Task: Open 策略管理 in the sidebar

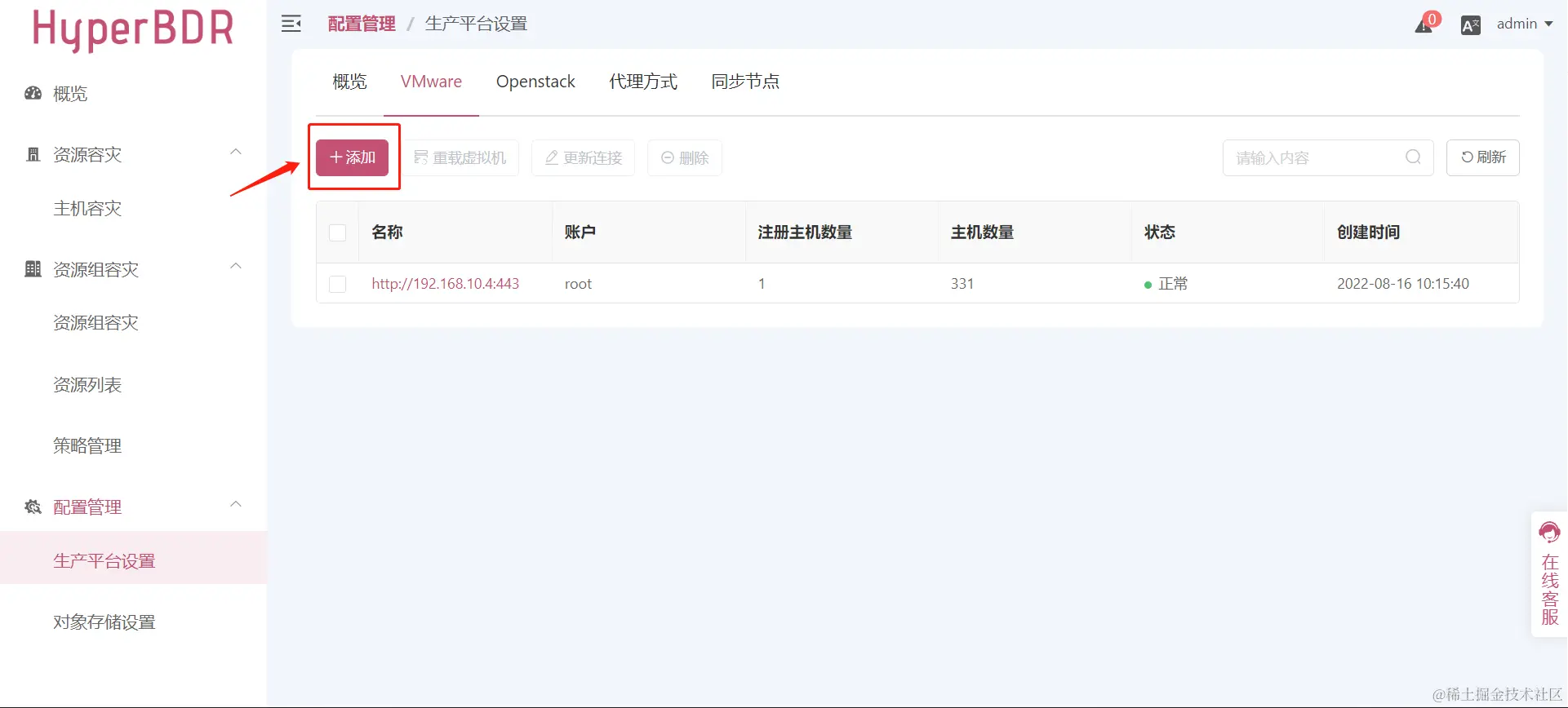Action: click(87, 445)
